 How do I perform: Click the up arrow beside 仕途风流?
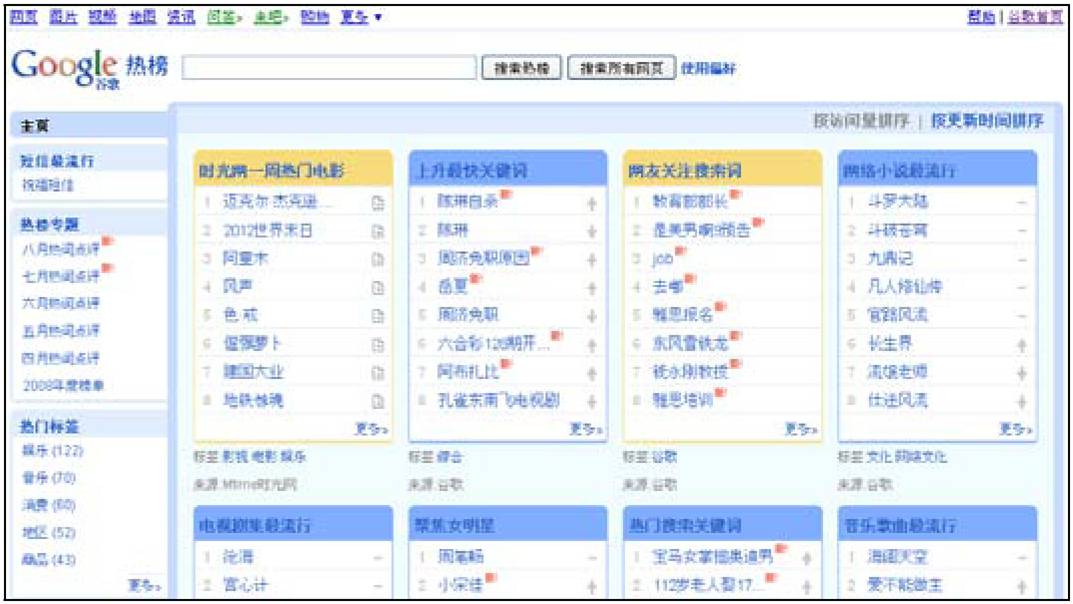point(1022,402)
